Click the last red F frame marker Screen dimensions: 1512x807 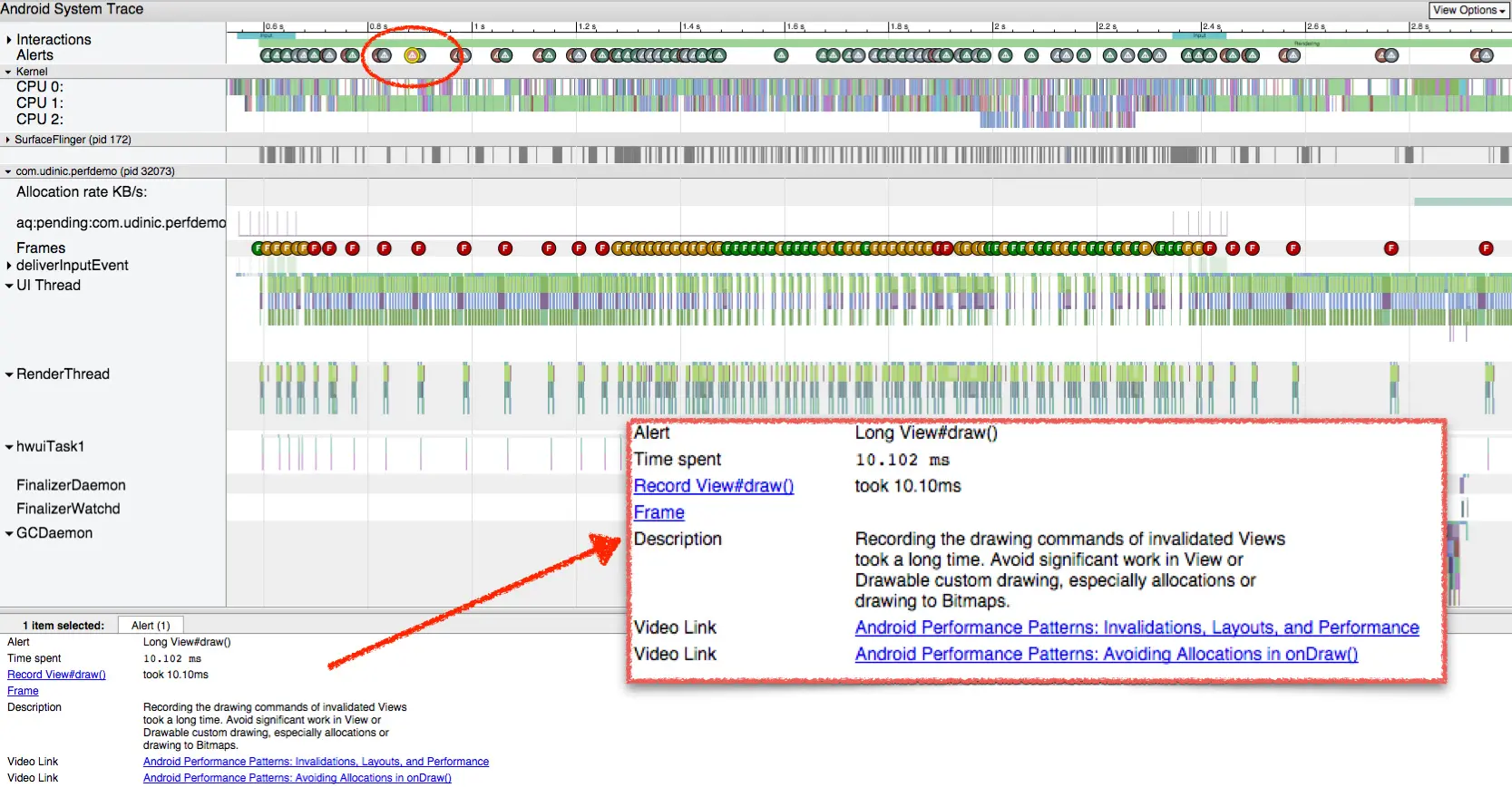click(1486, 248)
